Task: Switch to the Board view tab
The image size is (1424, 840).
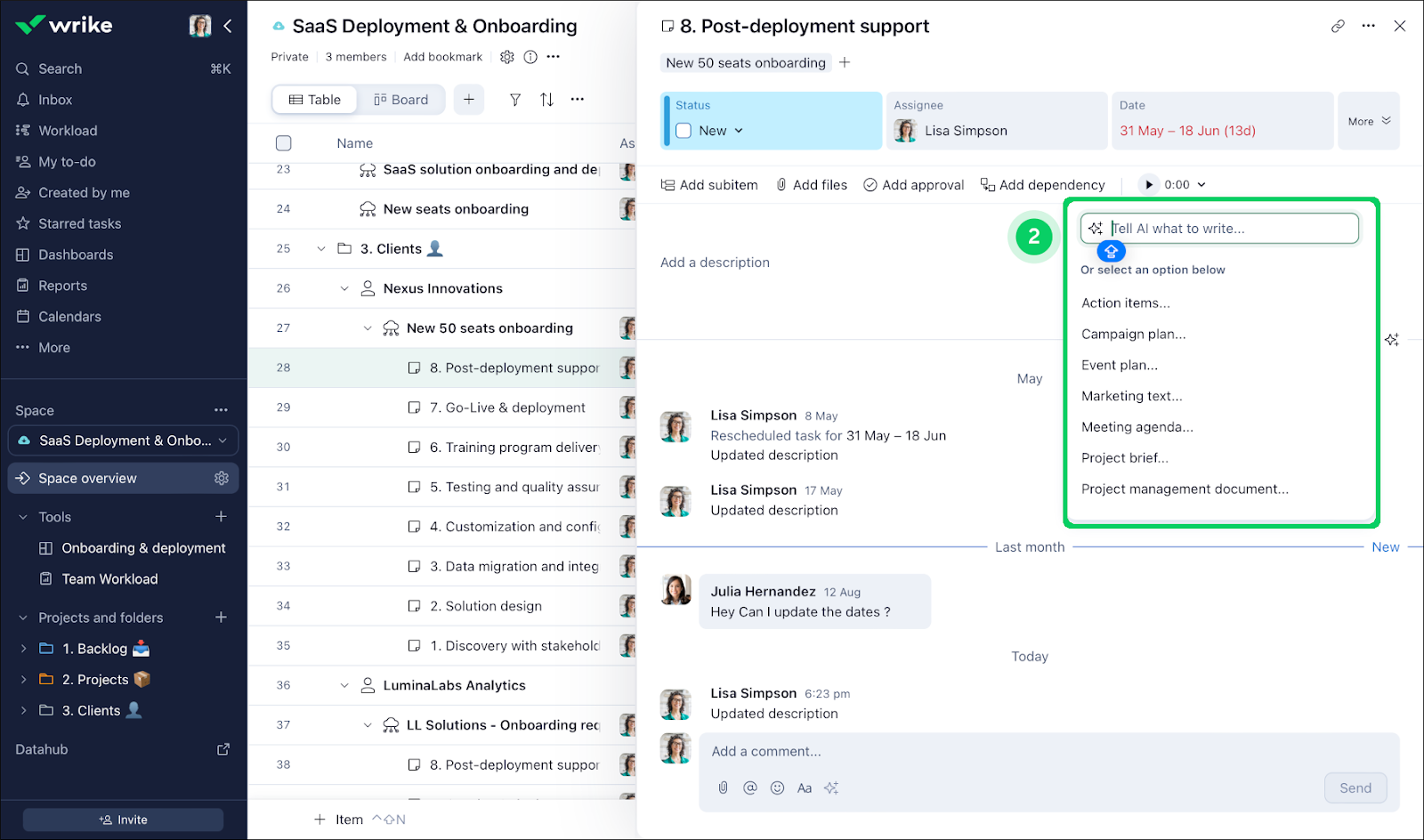Action: (401, 100)
